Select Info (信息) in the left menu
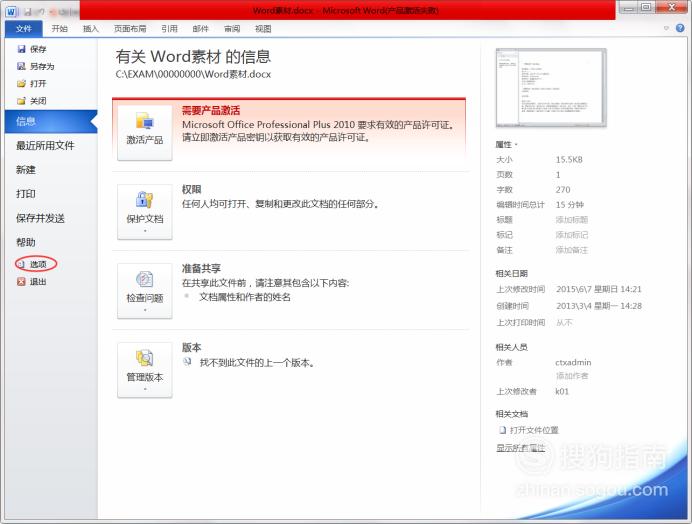692x524 pixels. (51, 121)
